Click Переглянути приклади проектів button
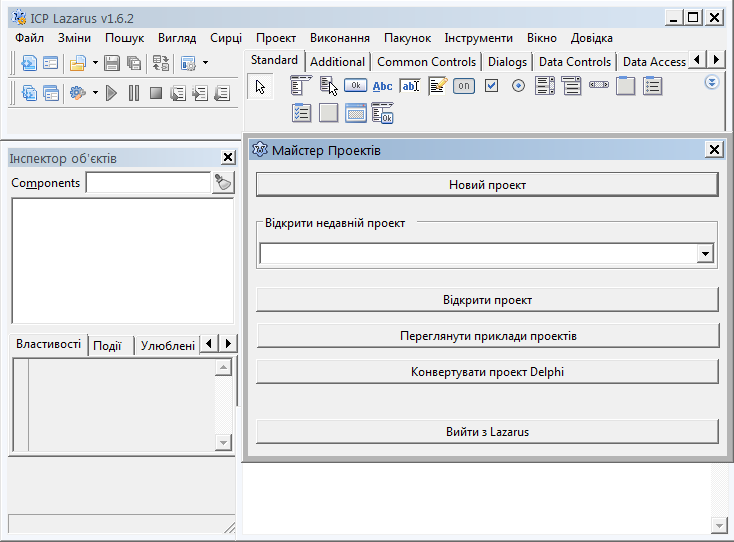Screen dimensions: 734x542 pos(487,336)
